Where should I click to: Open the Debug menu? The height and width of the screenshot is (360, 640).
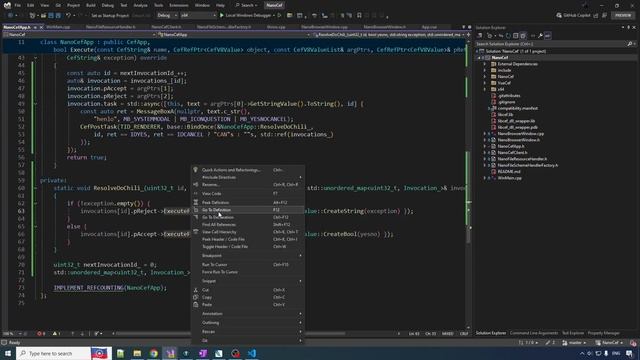point(108,5)
